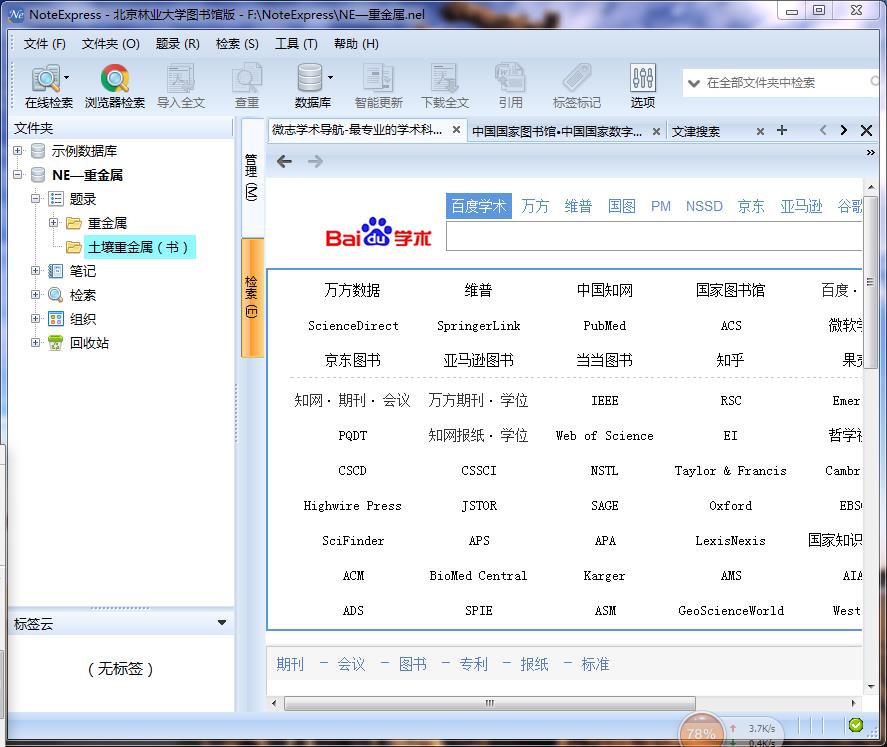Image resolution: width=887 pixels, height=747 pixels.
Task: Switch to the 中国国家图书馆 browser tab
Action: tap(557, 132)
